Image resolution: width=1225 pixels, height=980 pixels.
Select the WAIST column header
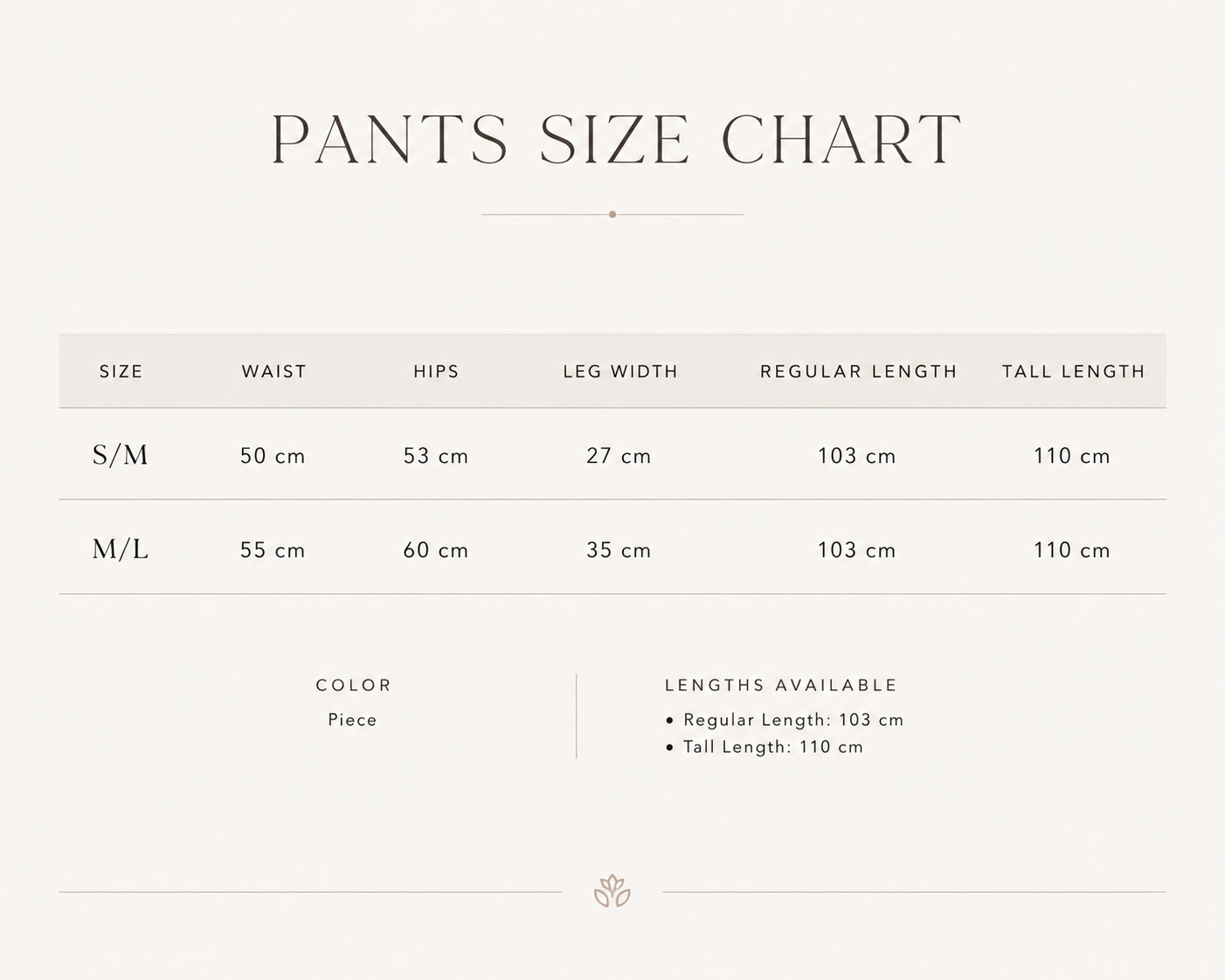[274, 371]
